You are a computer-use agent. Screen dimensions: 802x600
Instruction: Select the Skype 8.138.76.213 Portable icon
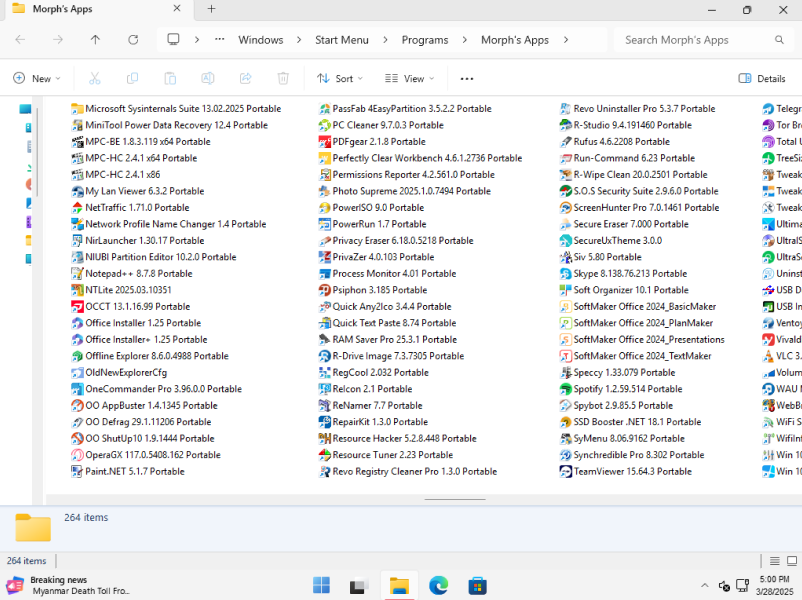pyautogui.click(x=565, y=274)
